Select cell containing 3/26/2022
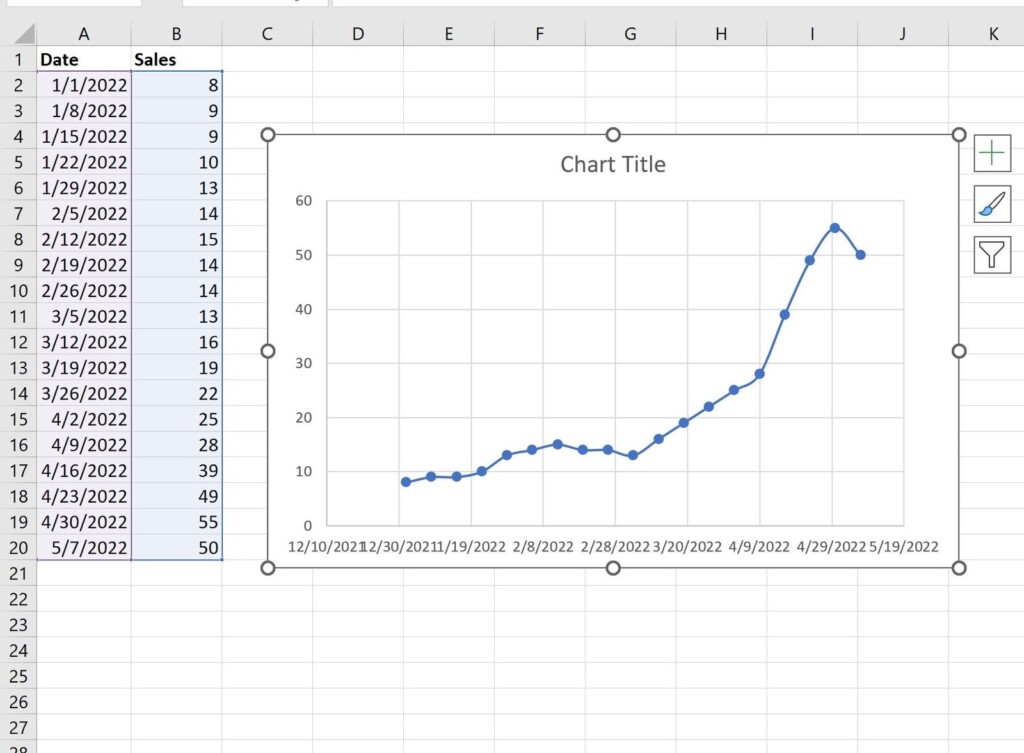The image size is (1024, 753). coord(84,393)
